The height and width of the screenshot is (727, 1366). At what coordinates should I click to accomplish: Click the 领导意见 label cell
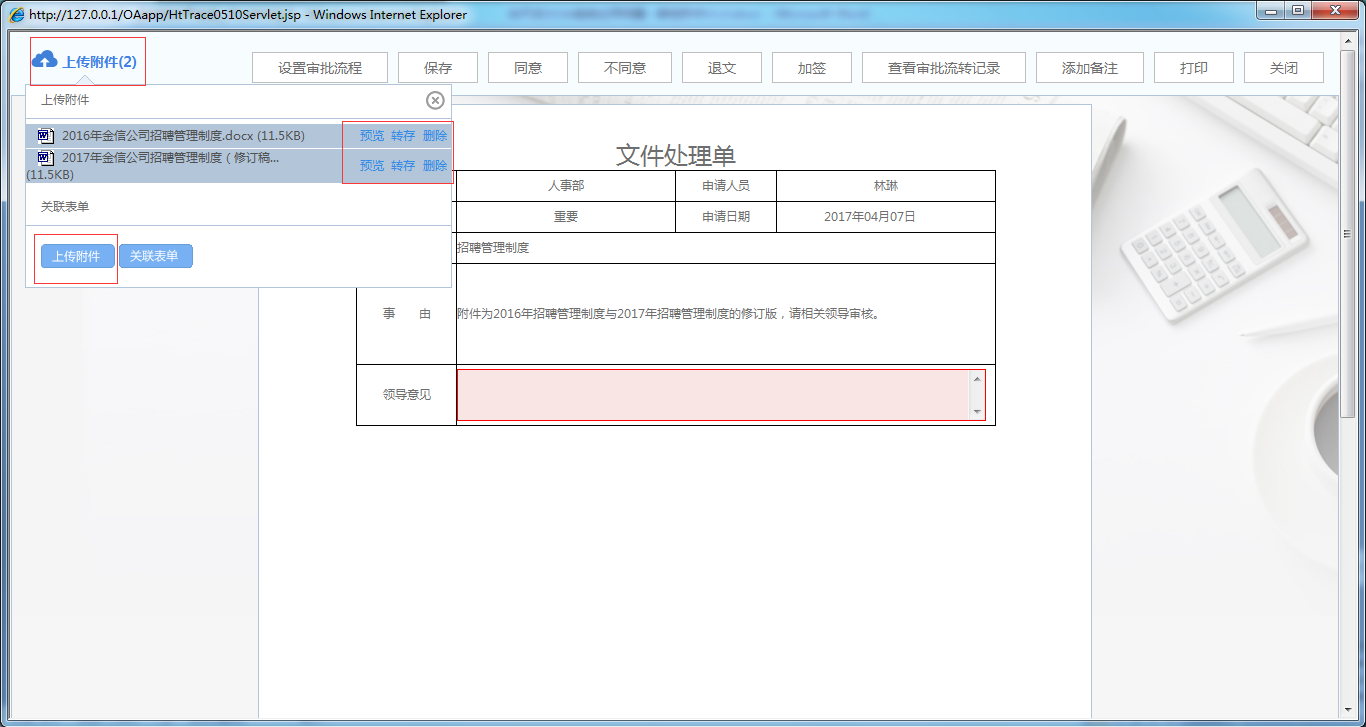(407, 395)
